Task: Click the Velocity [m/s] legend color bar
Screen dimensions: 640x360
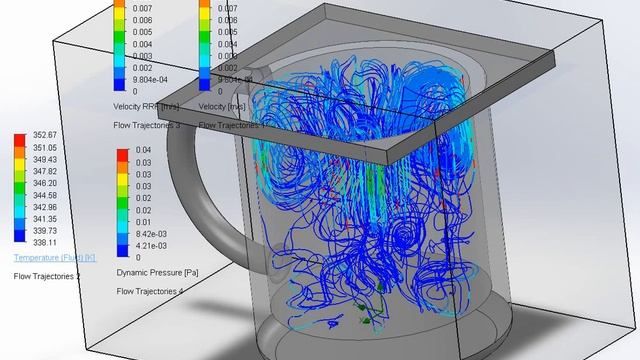Action: [x=204, y=45]
